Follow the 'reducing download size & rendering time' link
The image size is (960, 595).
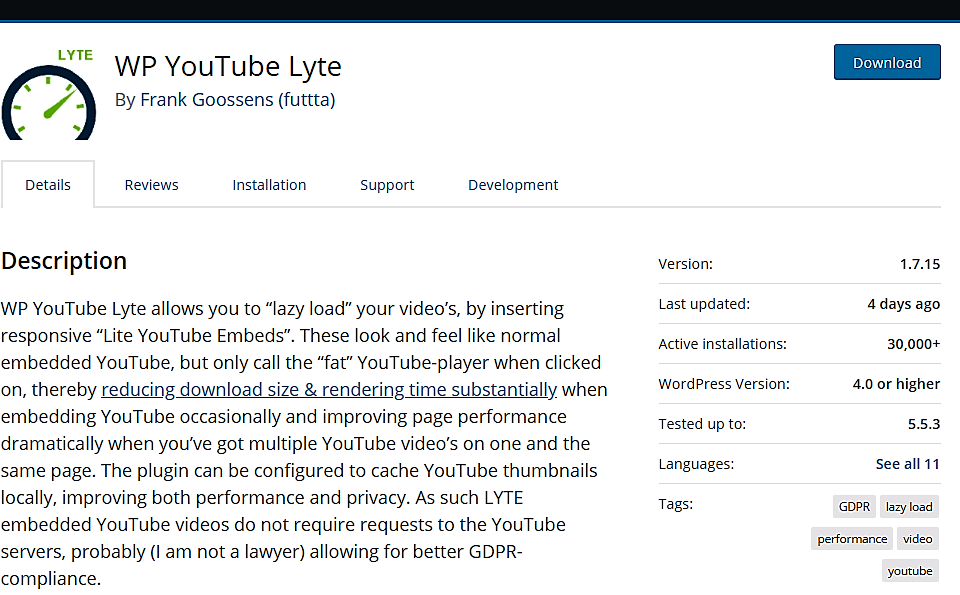[x=329, y=389]
